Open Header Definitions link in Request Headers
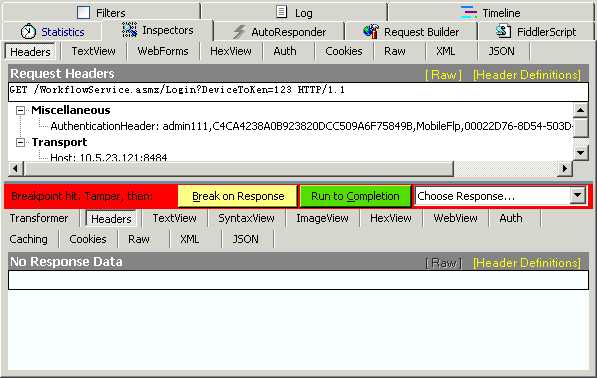Screen dimensions: 597x378 527,75
